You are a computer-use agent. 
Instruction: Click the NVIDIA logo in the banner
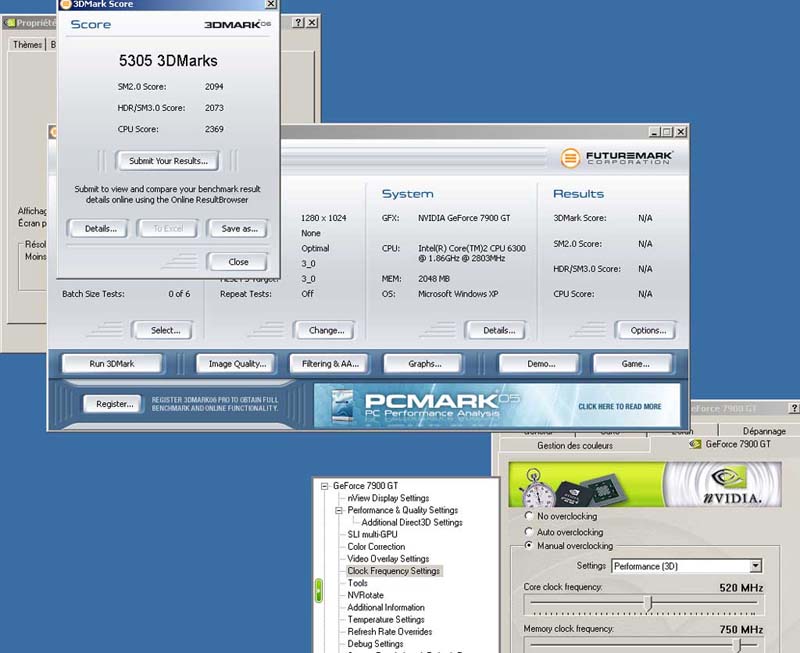[732, 485]
